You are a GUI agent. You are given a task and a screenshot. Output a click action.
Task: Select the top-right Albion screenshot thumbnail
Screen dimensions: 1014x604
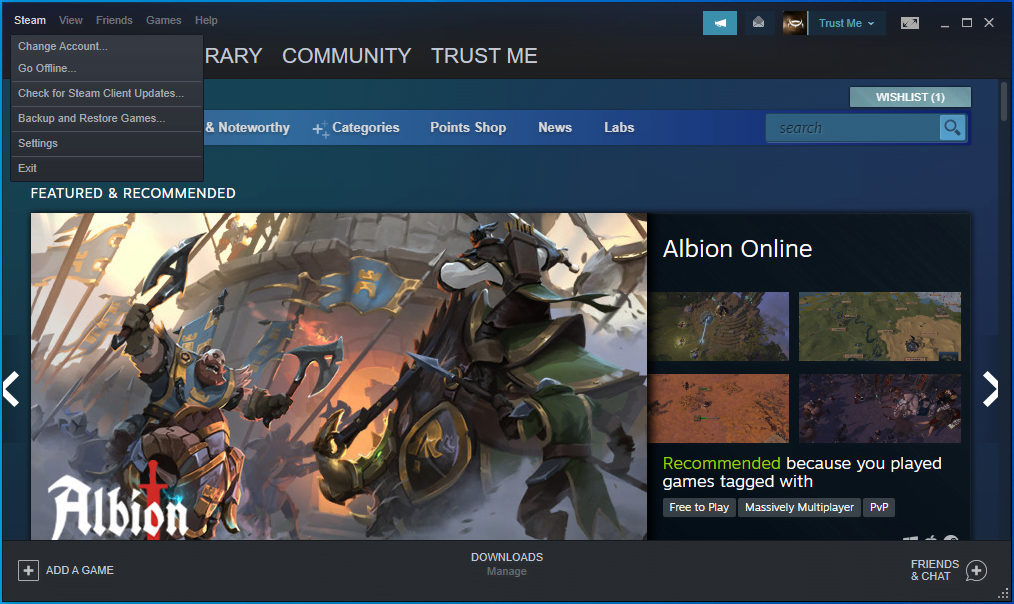pos(879,327)
